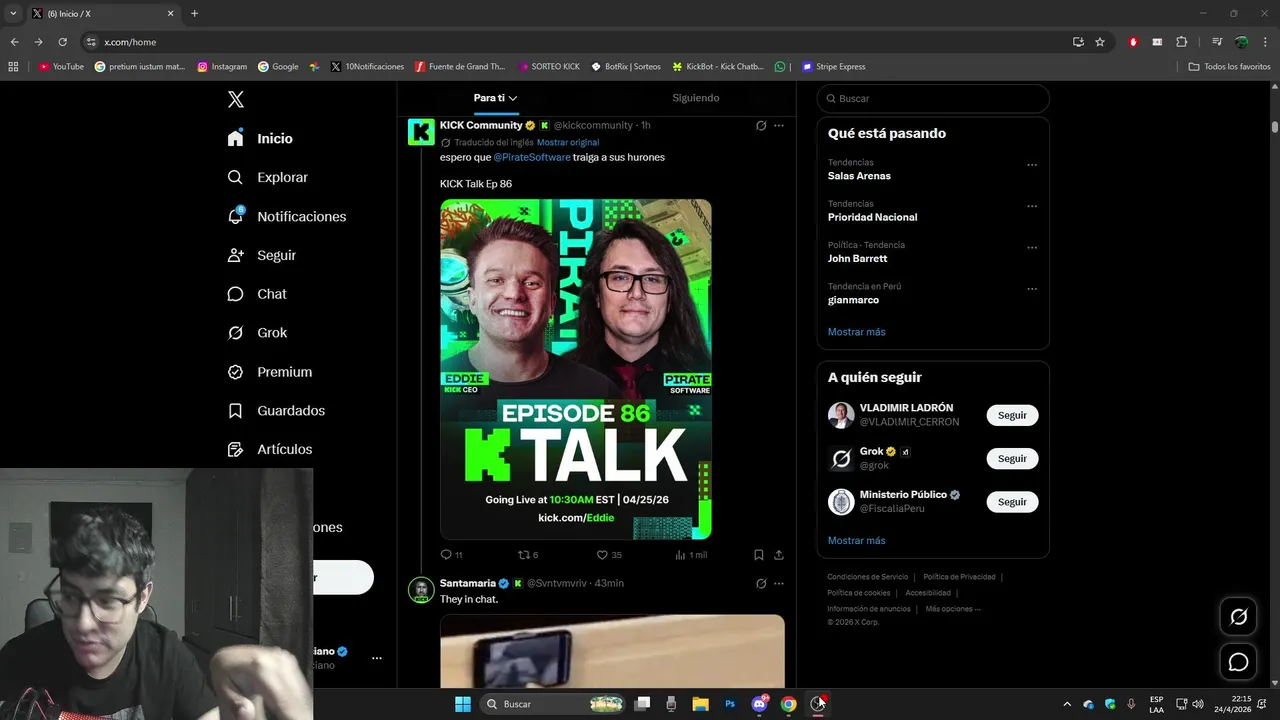
Task: Open Guardados bookmarks
Action: (276, 410)
